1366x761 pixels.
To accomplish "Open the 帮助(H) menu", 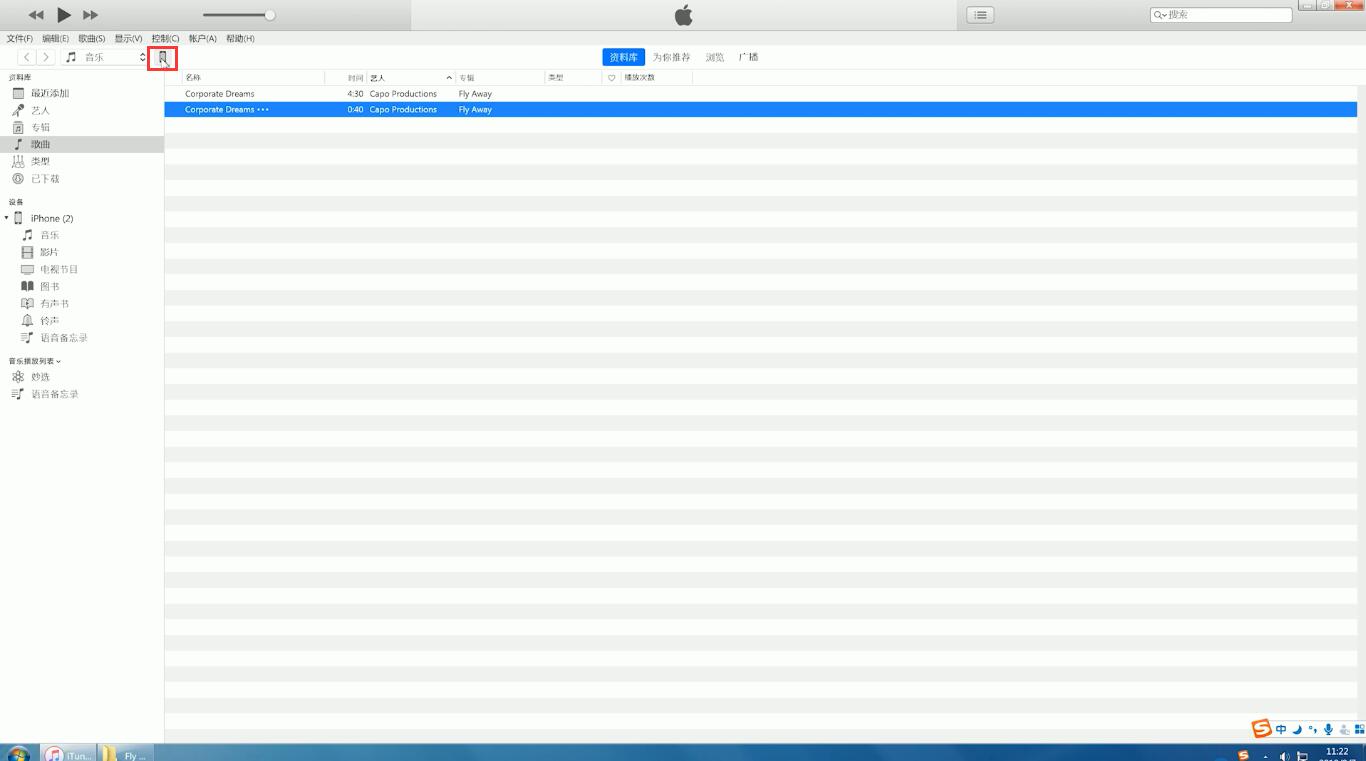I will tap(240, 39).
